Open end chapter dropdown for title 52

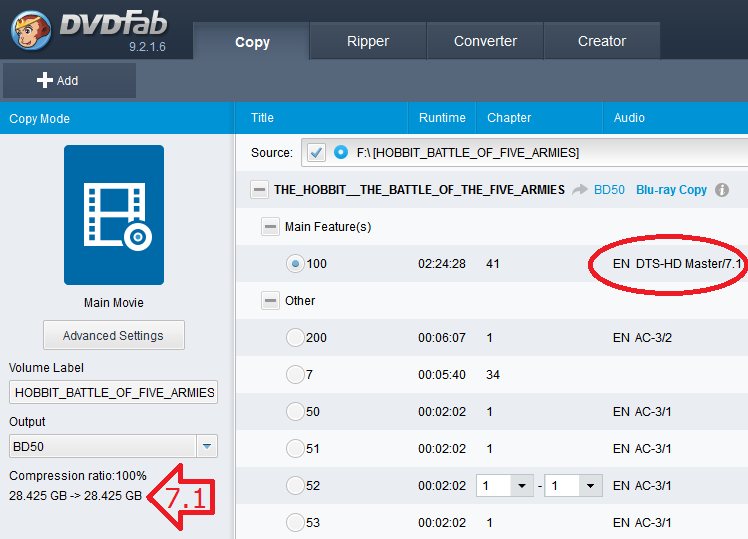coord(590,486)
